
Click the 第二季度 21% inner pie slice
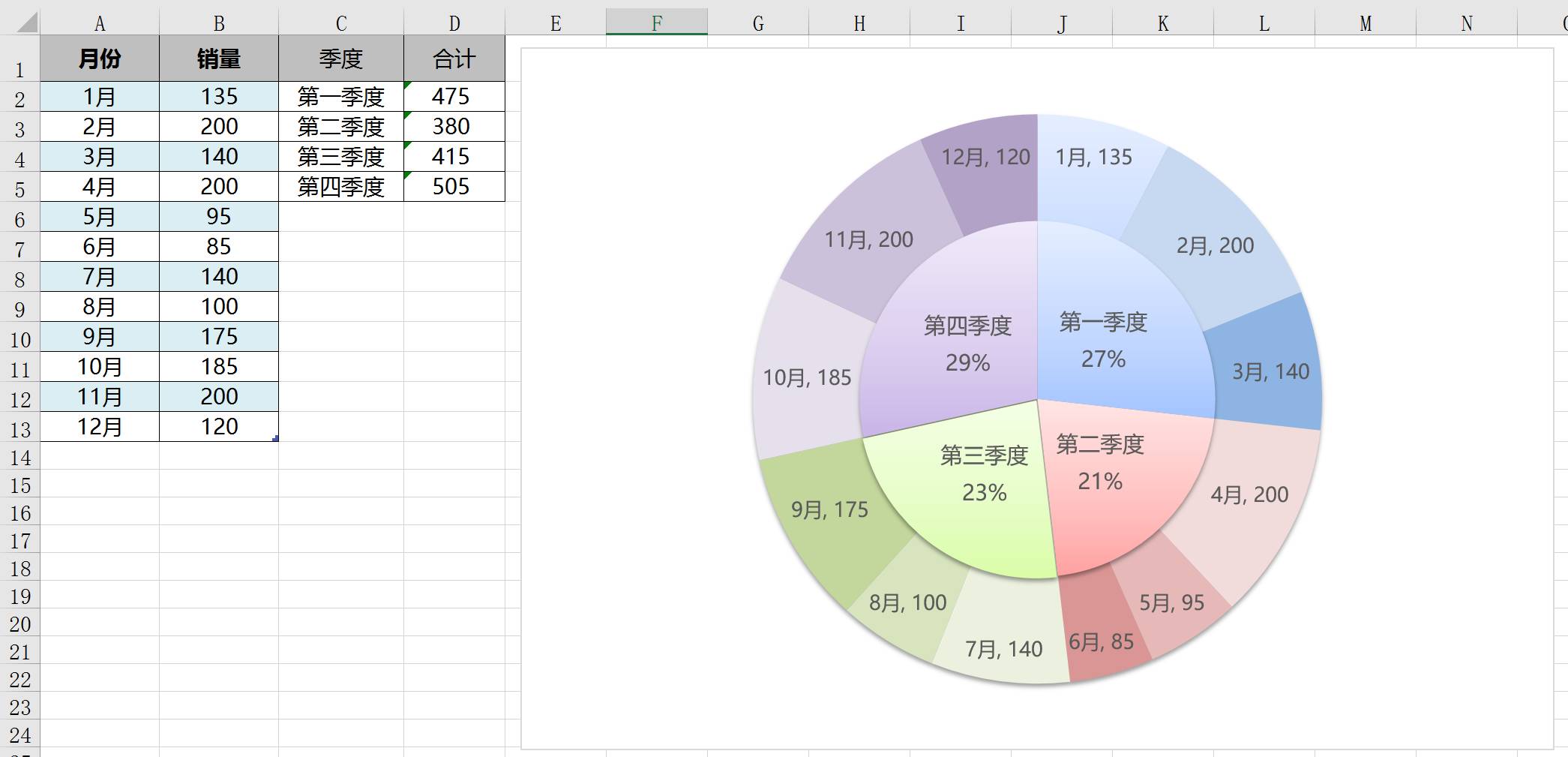1117,480
